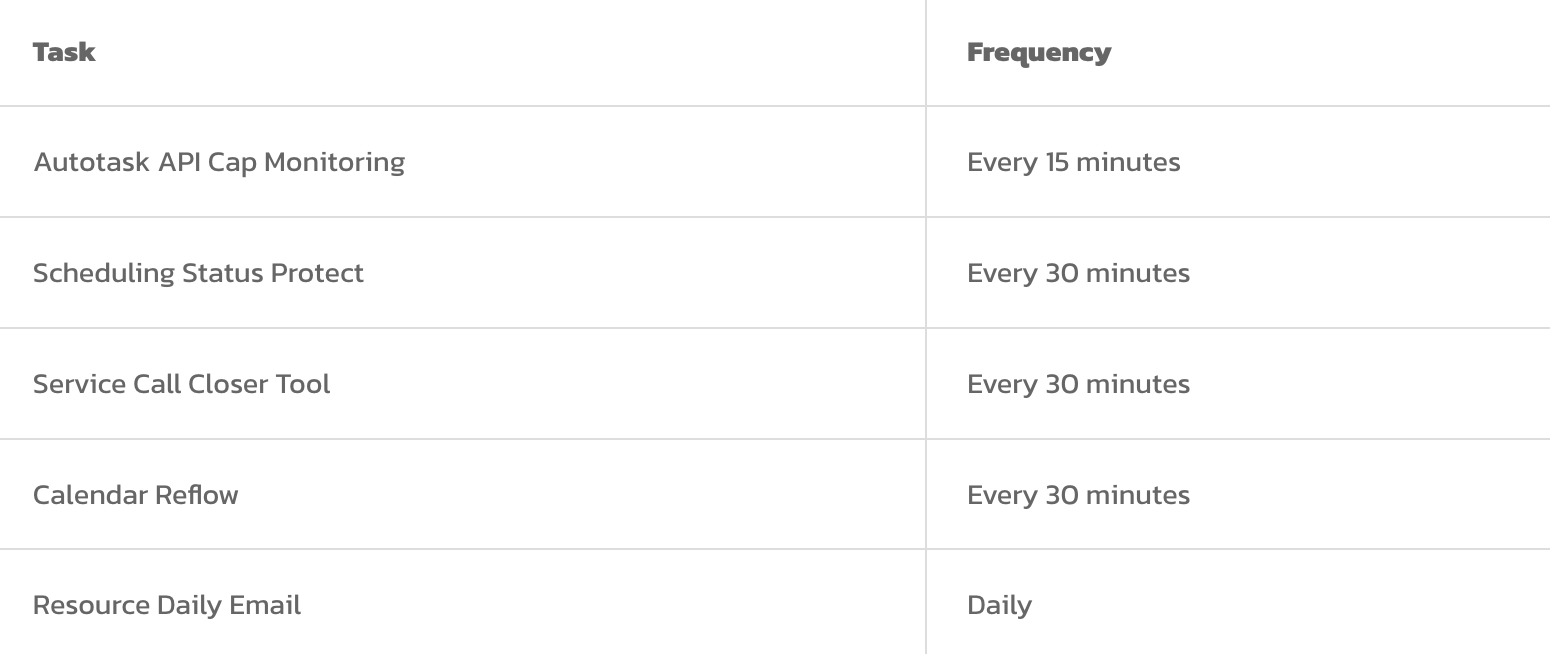Image resolution: width=1550 pixels, height=654 pixels.
Task: Select the Scheduling Status Protect task
Action: [x=198, y=273]
